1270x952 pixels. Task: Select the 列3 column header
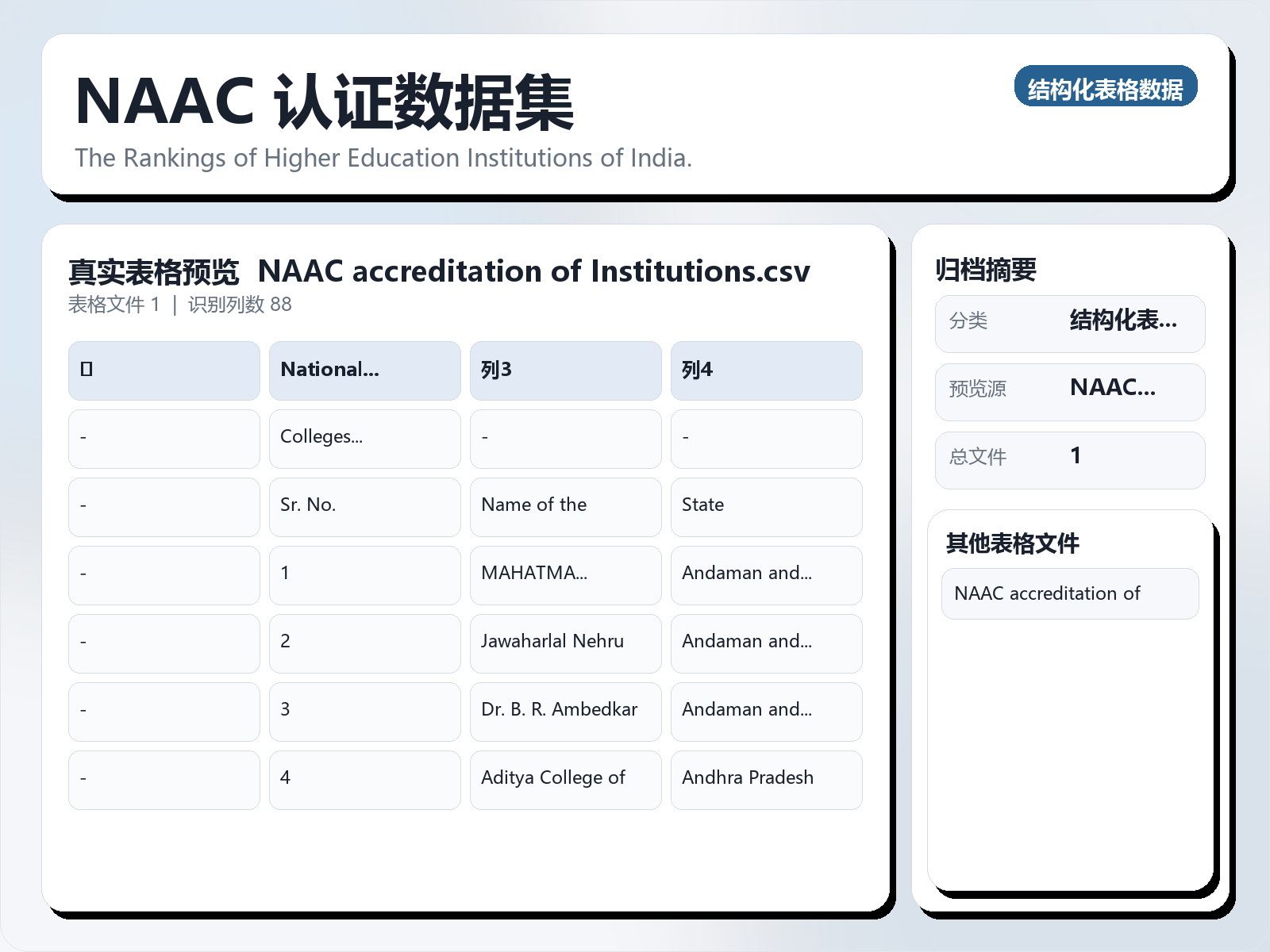tap(565, 370)
